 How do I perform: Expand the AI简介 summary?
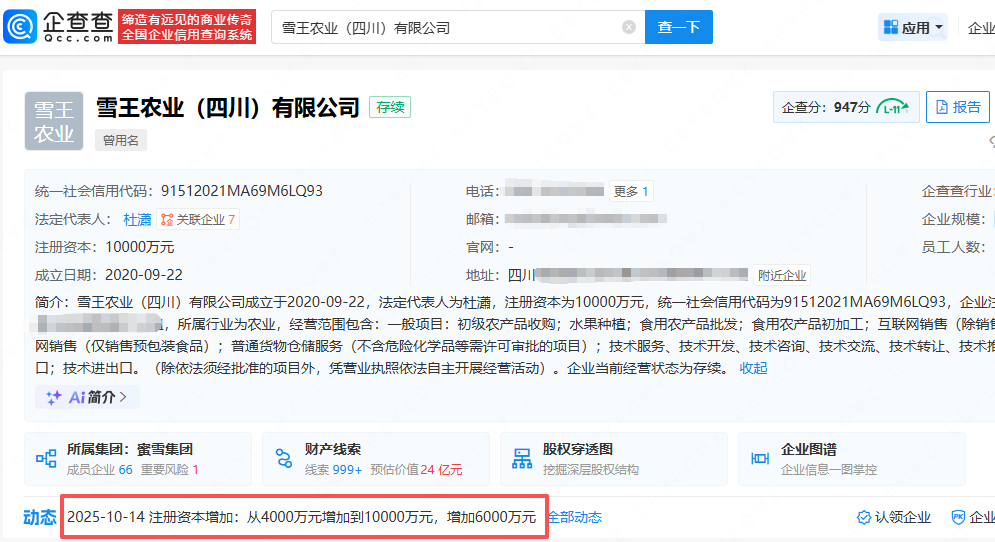click(x=87, y=397)
